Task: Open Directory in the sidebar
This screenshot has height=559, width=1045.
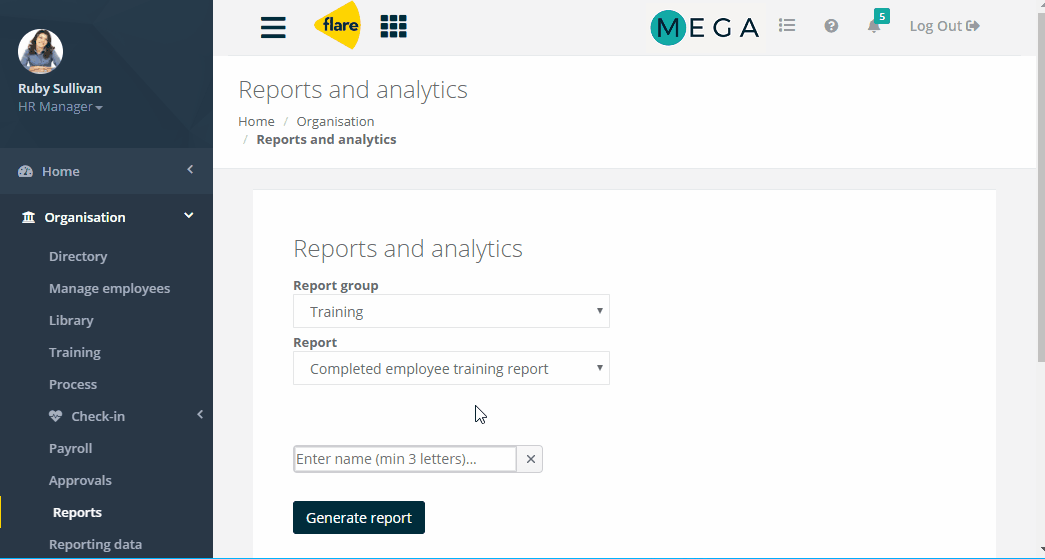Action: coord(78,257)
